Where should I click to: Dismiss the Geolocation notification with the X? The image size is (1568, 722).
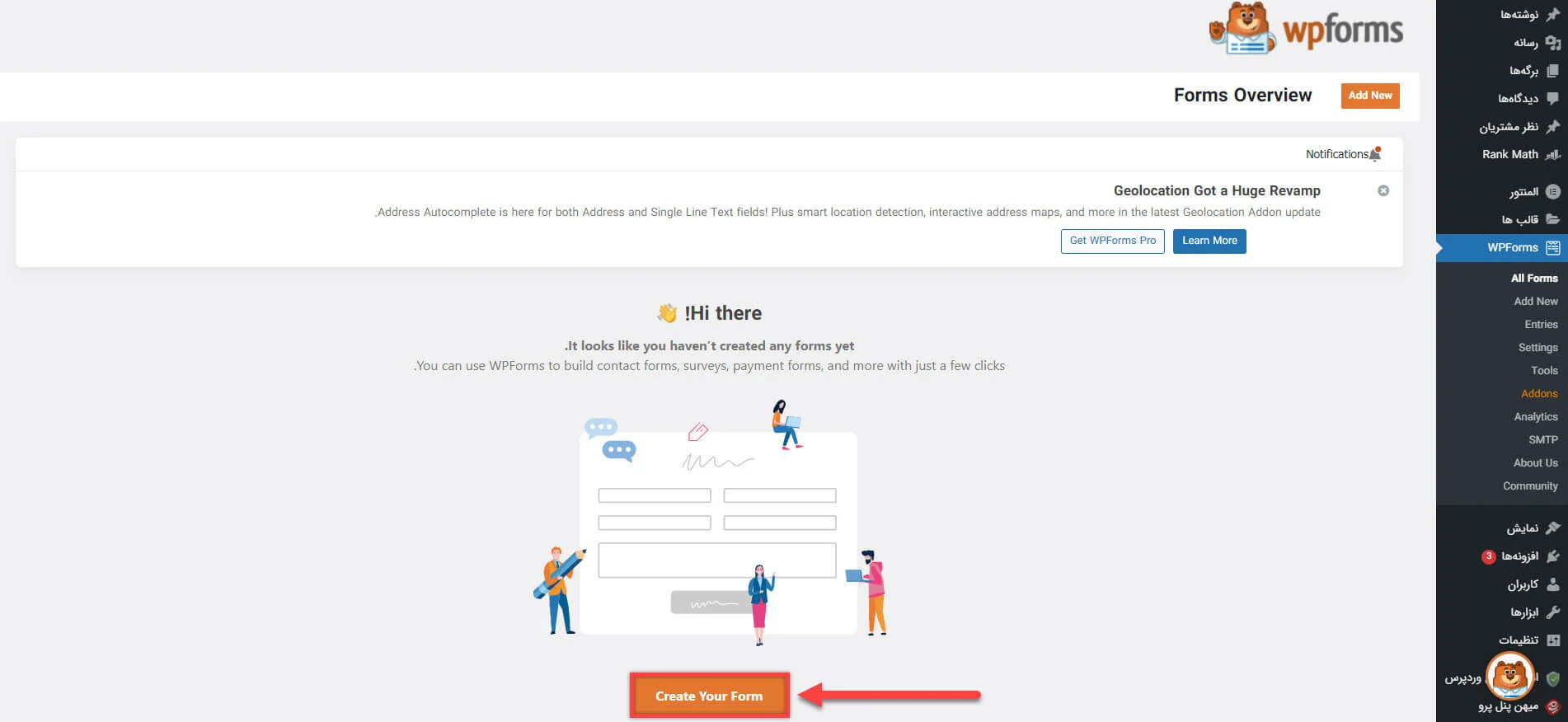click(x=1383, y=190)
